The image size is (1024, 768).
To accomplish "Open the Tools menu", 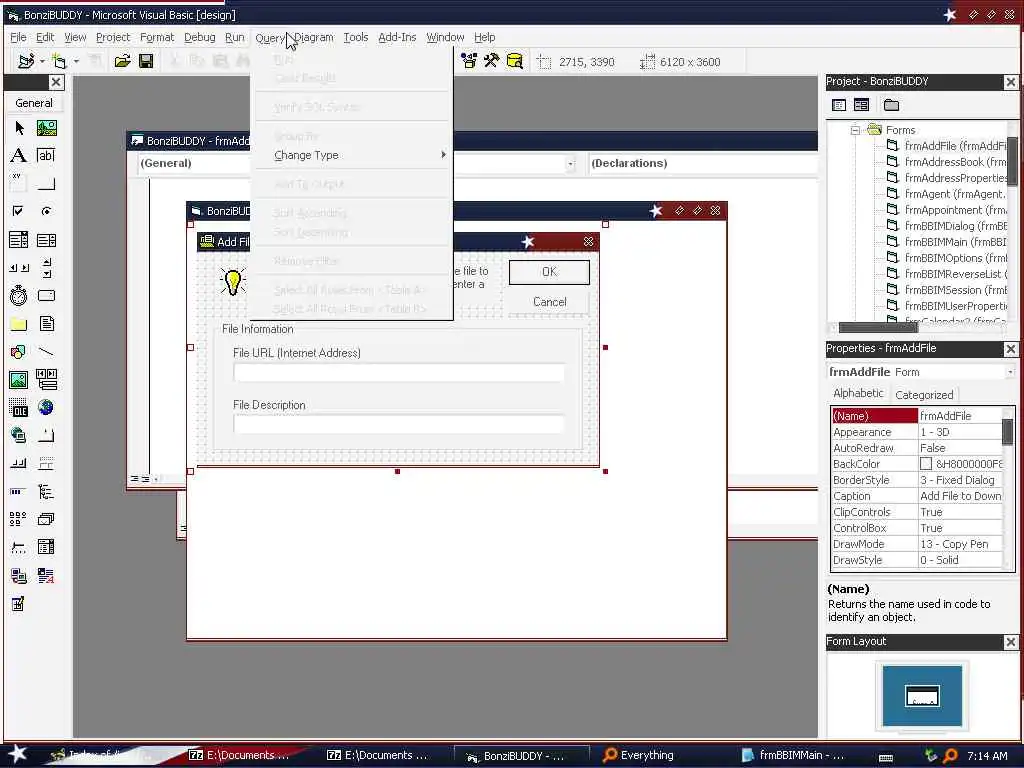I will (356, 37).
